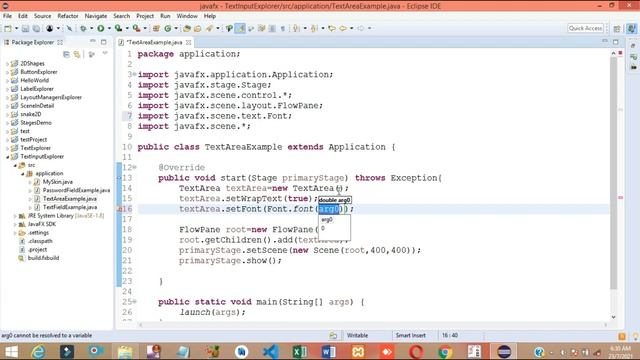The height and width of the screenshot is (360, 640).
Task: Expand JRE System Library node
Action: tap(15, 216)
